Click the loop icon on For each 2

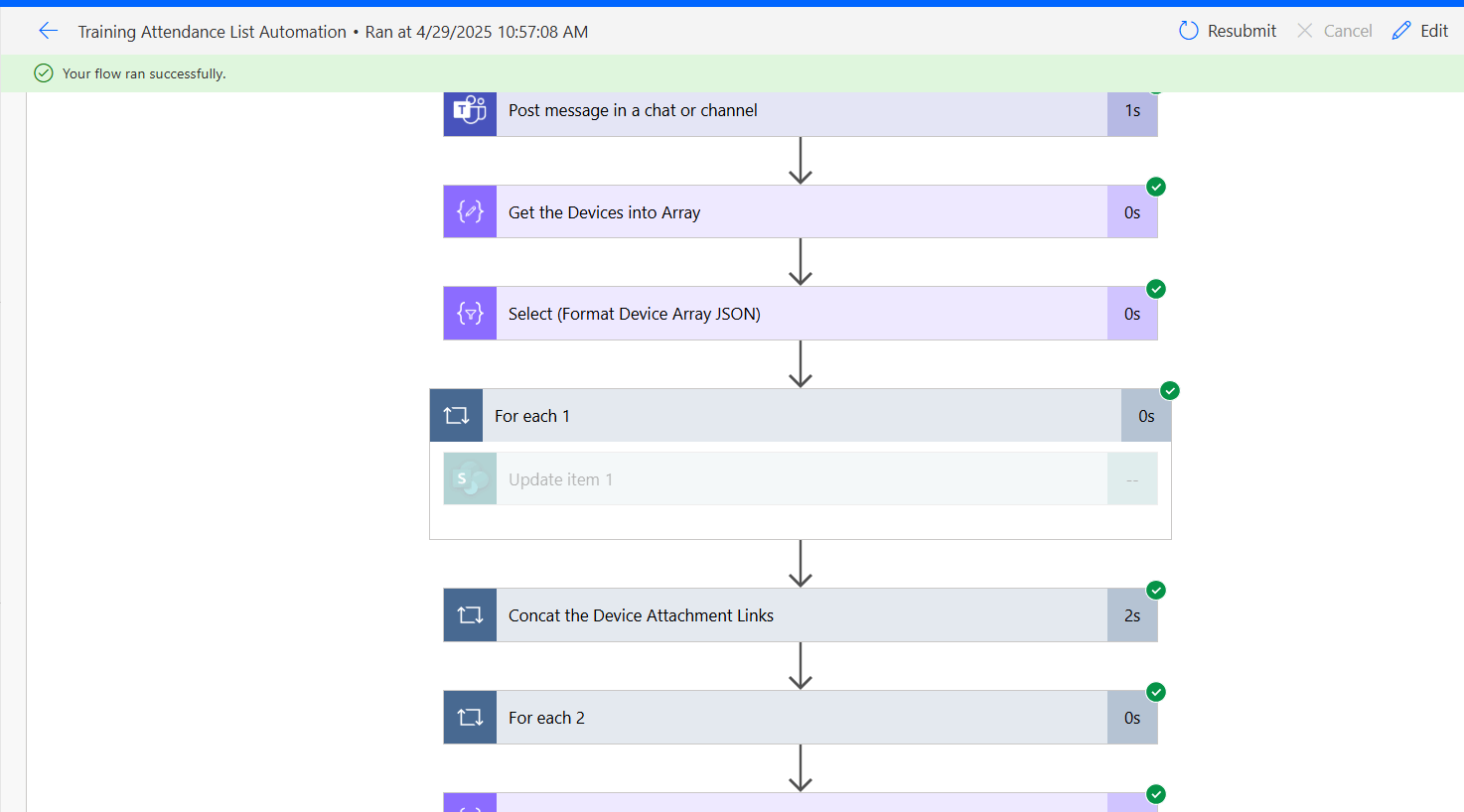pyautogui.click(x=469, y=717)
